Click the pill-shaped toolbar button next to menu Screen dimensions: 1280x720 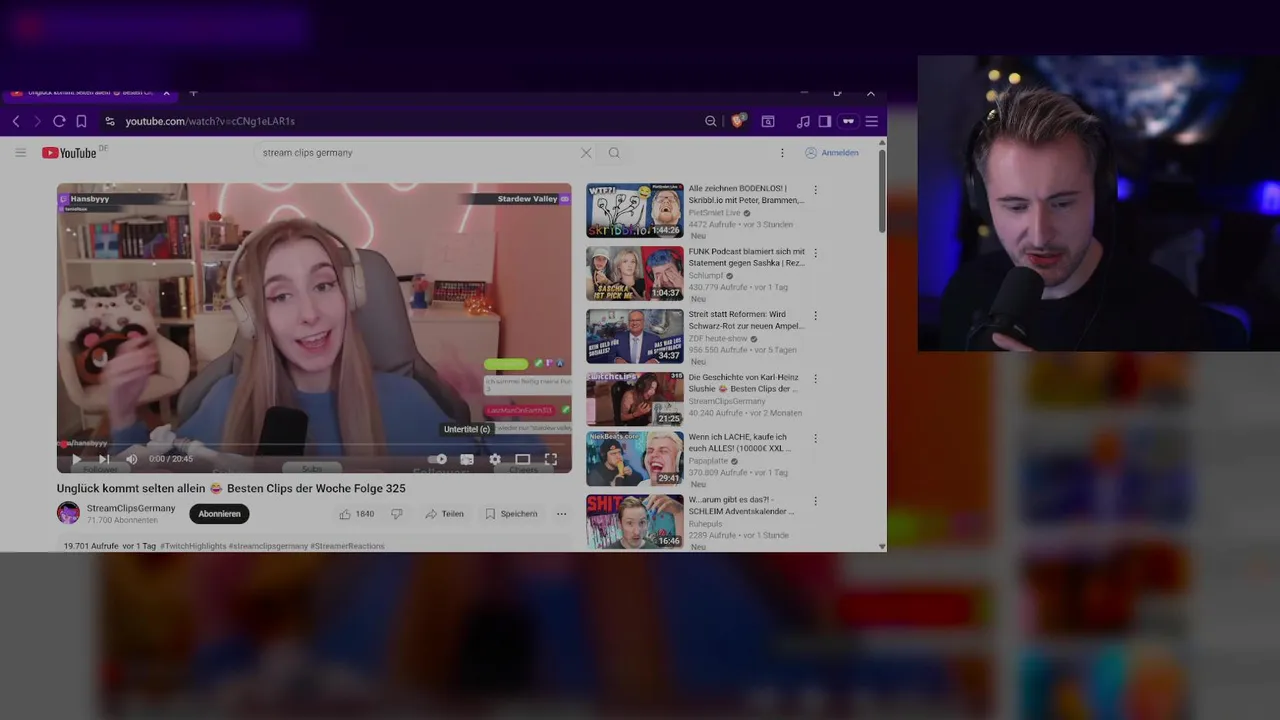pos(848,121)
